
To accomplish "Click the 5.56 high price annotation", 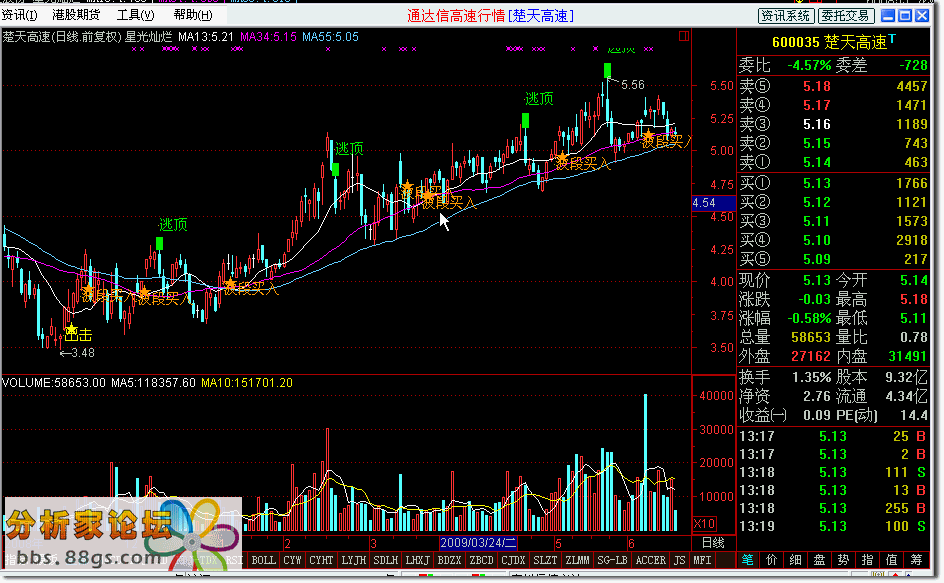I will [632, 85].
